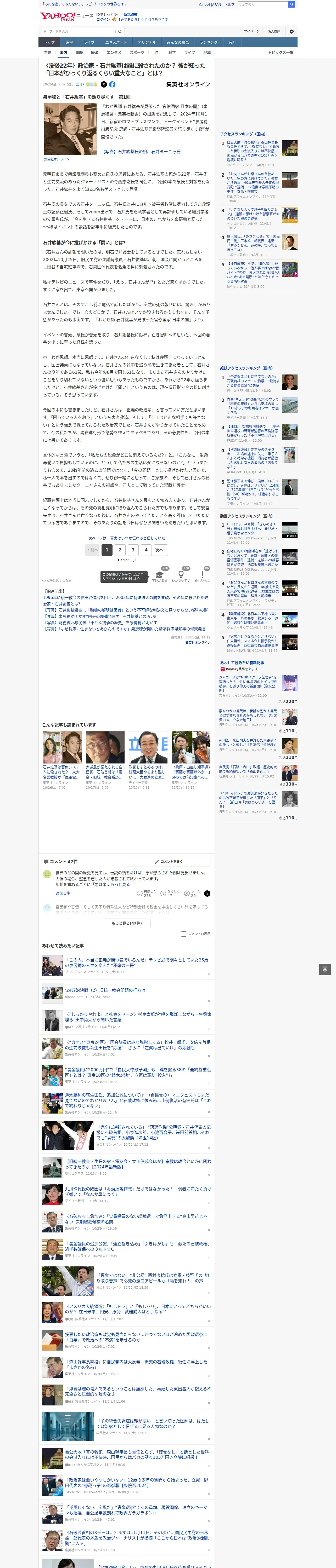336x1568 pixels.
Task: Select the 国際 category
Action: (79, 52)
